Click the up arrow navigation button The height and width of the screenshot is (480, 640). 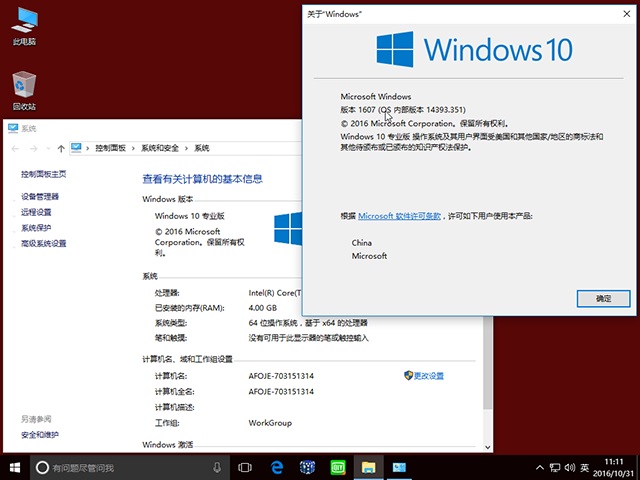pos(61,148)
